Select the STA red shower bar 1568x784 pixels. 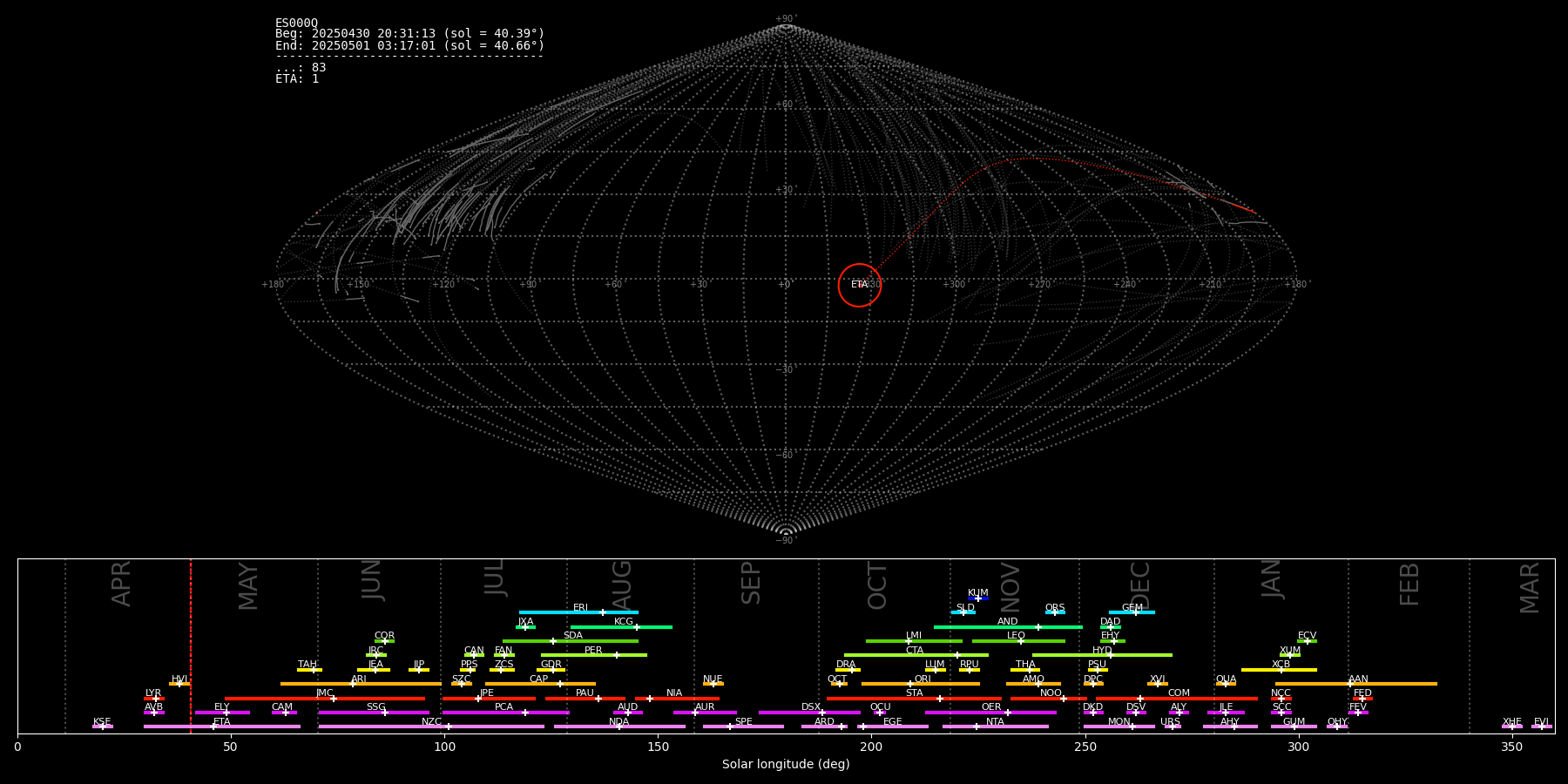[x=914, y=699]
